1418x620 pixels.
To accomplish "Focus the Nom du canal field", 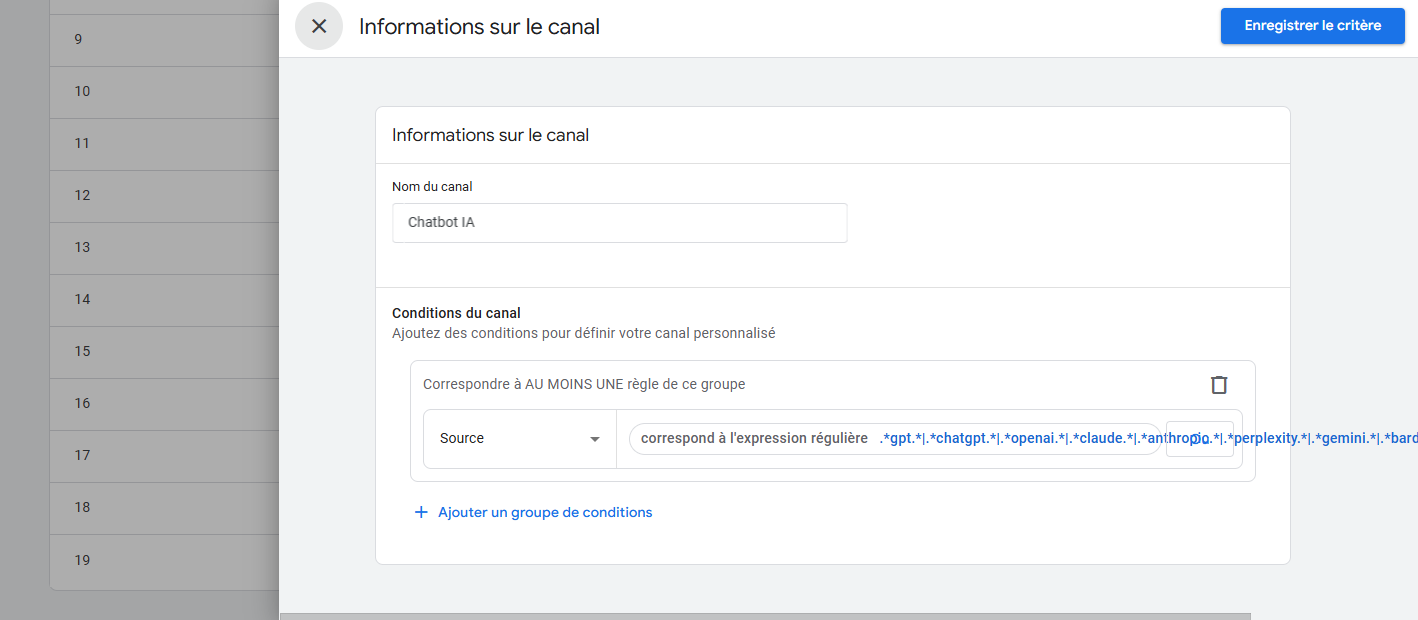I will [x=619, y=223].
